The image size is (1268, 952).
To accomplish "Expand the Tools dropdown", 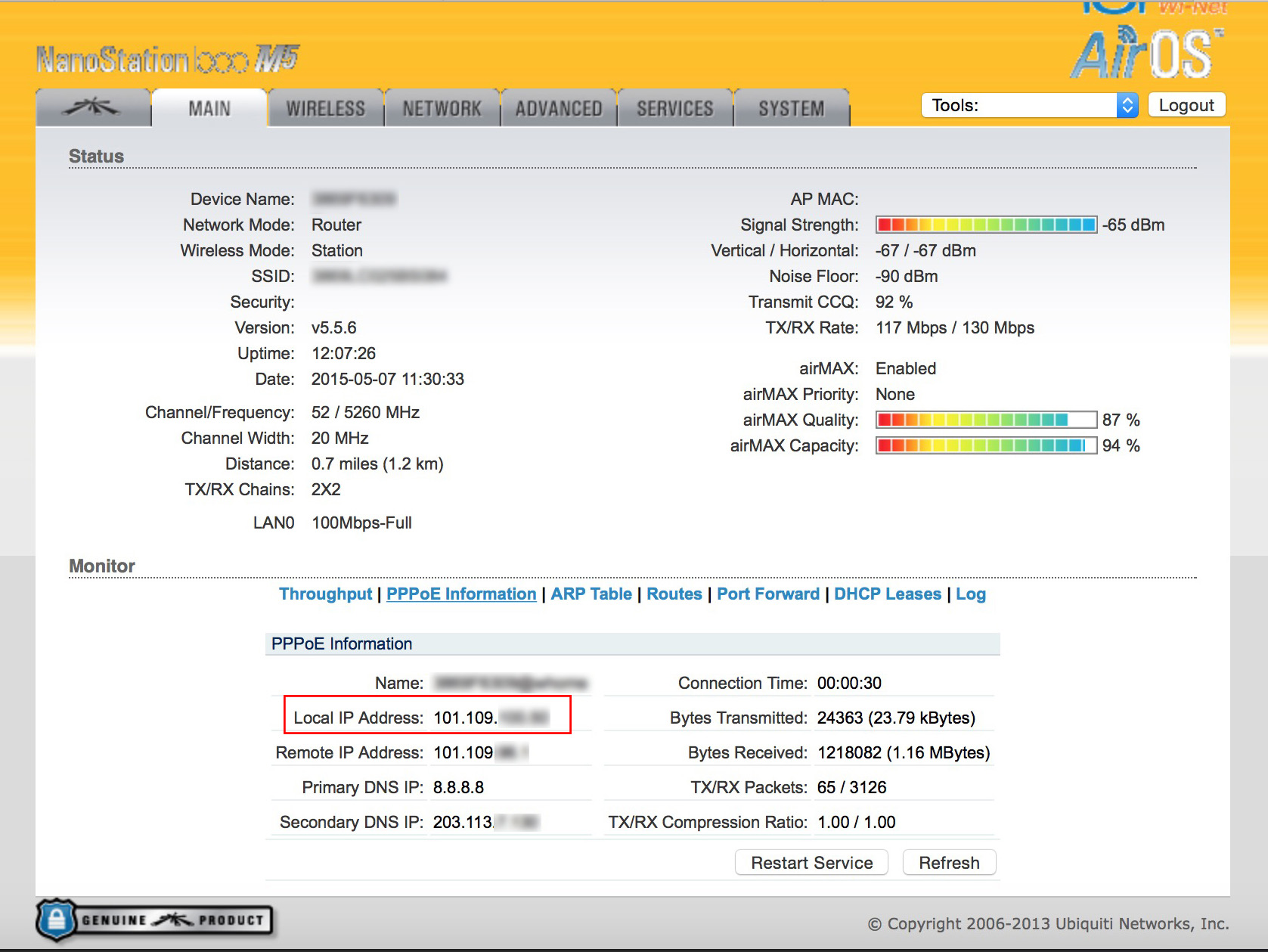I will coord(1030,105).
